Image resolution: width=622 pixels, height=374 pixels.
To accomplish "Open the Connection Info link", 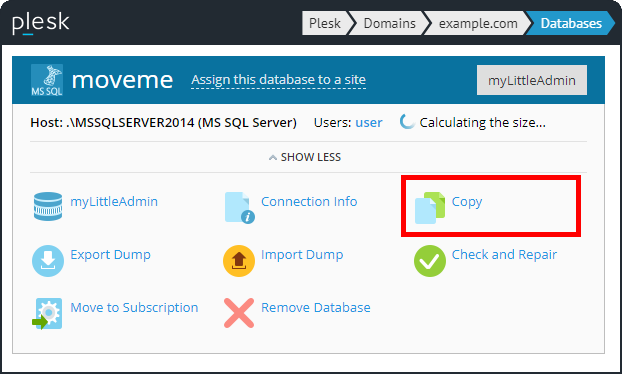I will (x=309, y=201).
